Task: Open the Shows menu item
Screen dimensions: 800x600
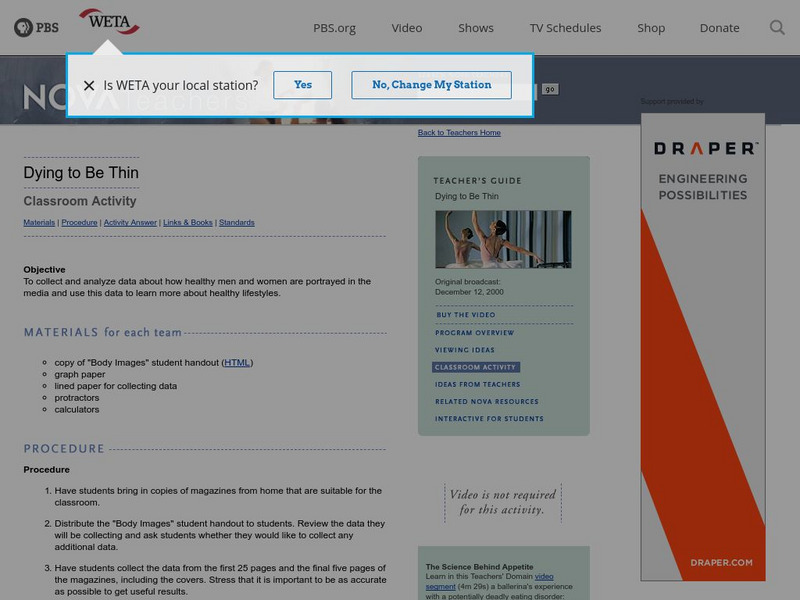Action: (x=476, y=28)
